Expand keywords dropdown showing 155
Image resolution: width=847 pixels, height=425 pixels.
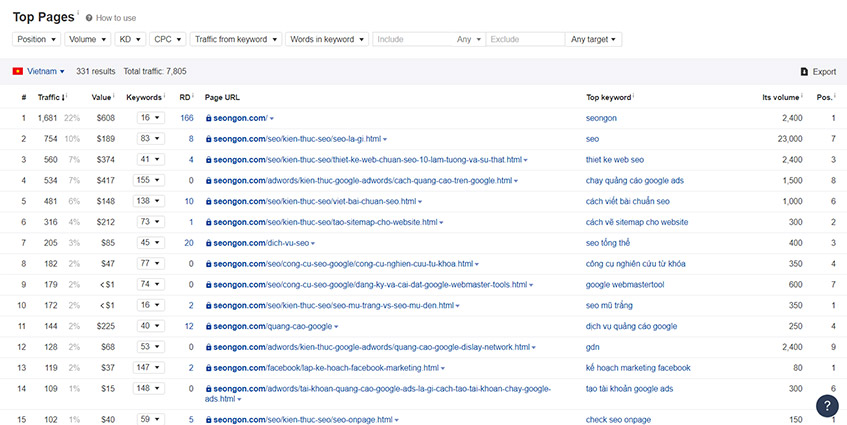click(149, 180)
